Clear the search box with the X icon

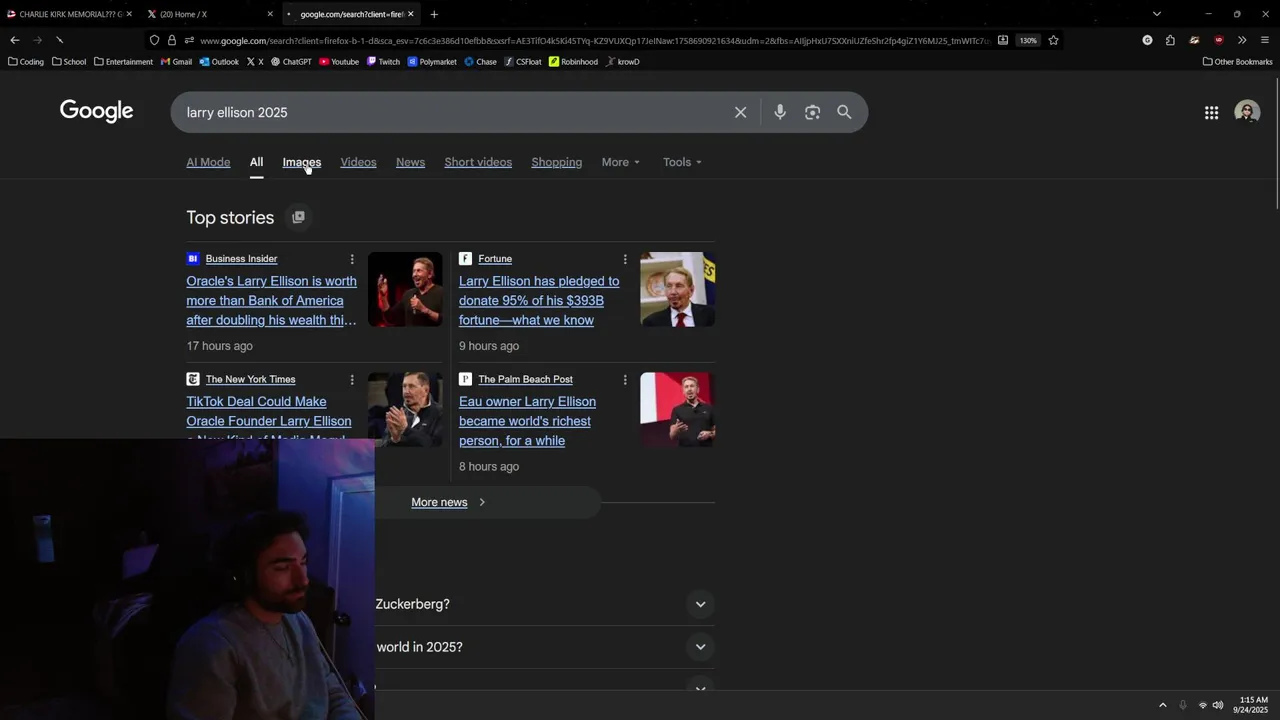pos(740,112)
